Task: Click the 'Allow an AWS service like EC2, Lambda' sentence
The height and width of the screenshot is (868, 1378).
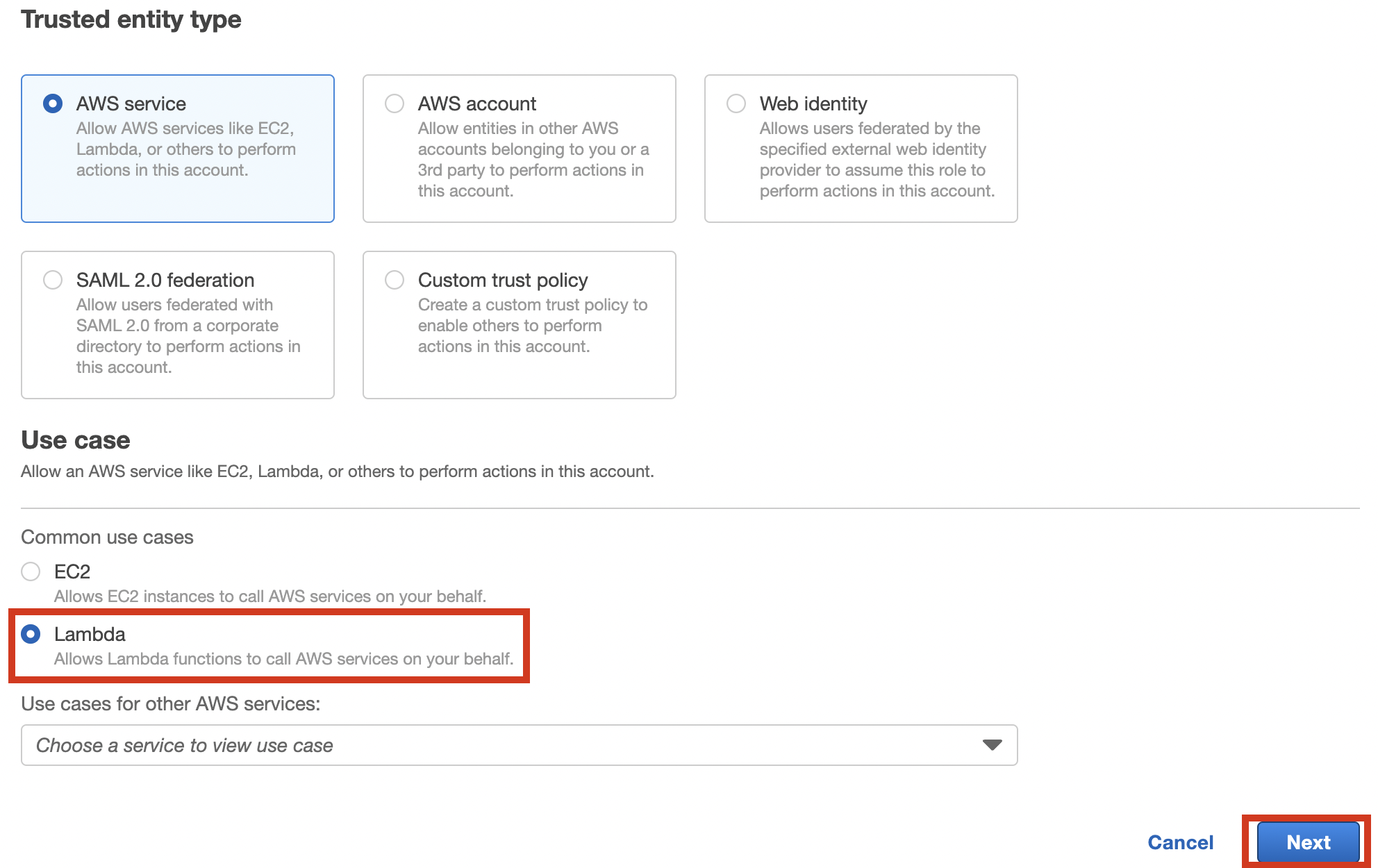Action: (338, 471)
